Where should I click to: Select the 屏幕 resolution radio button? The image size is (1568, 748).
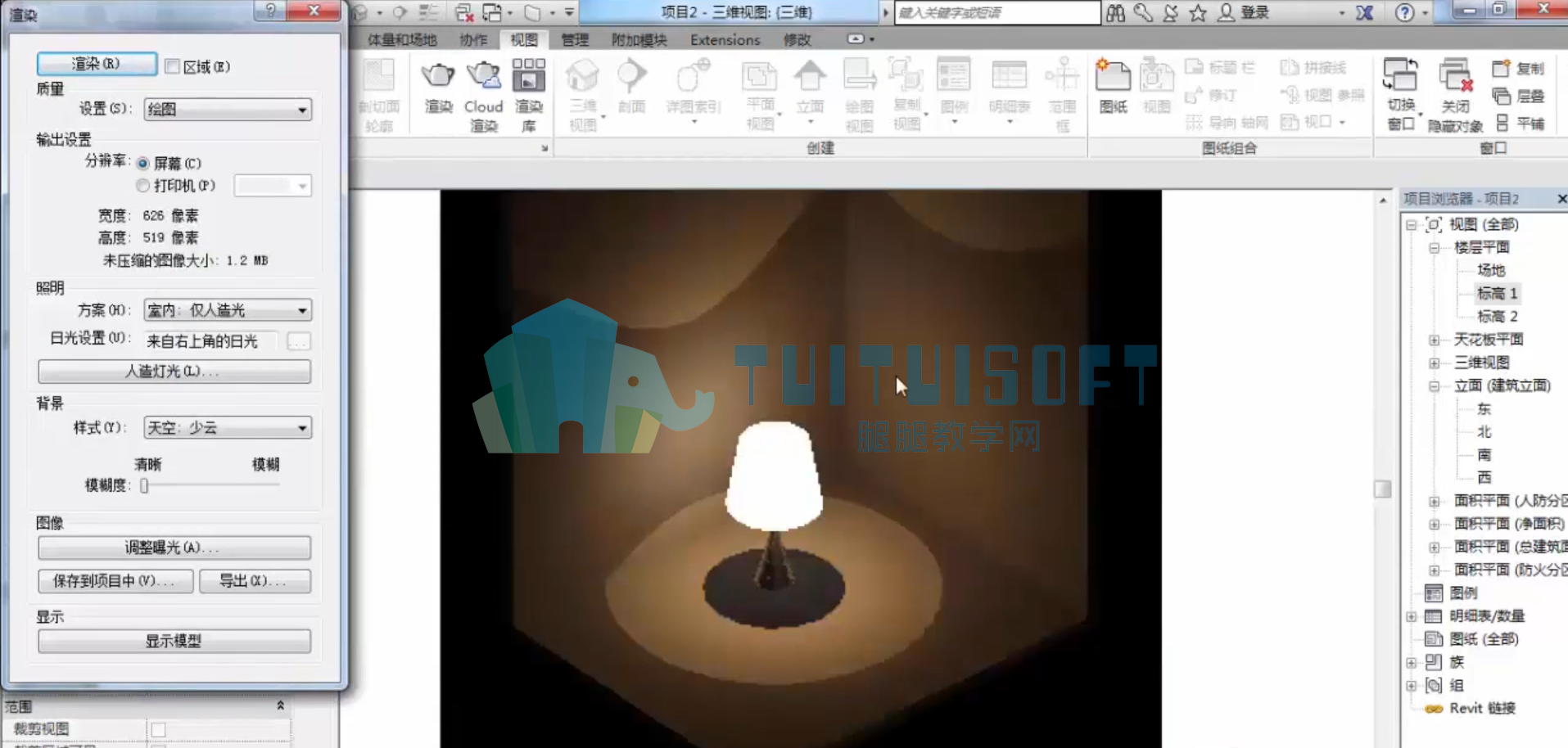coord(143,164)
